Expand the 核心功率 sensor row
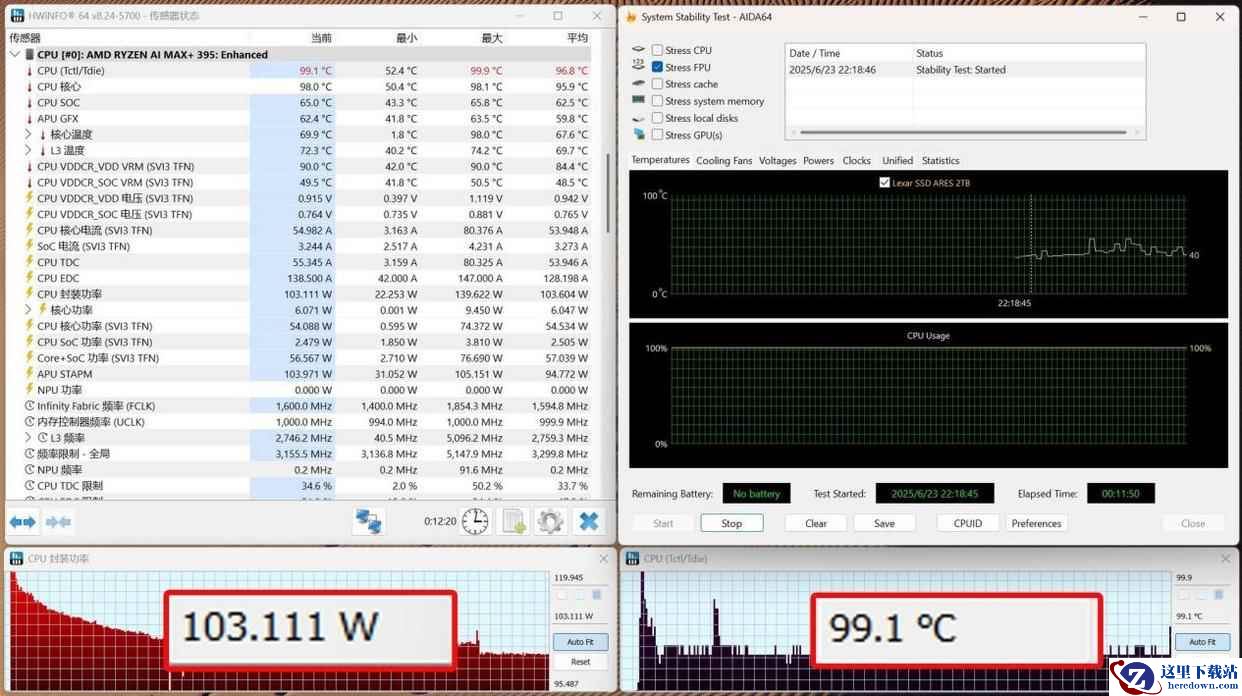 pyautogui.click(x=28, y=310)
